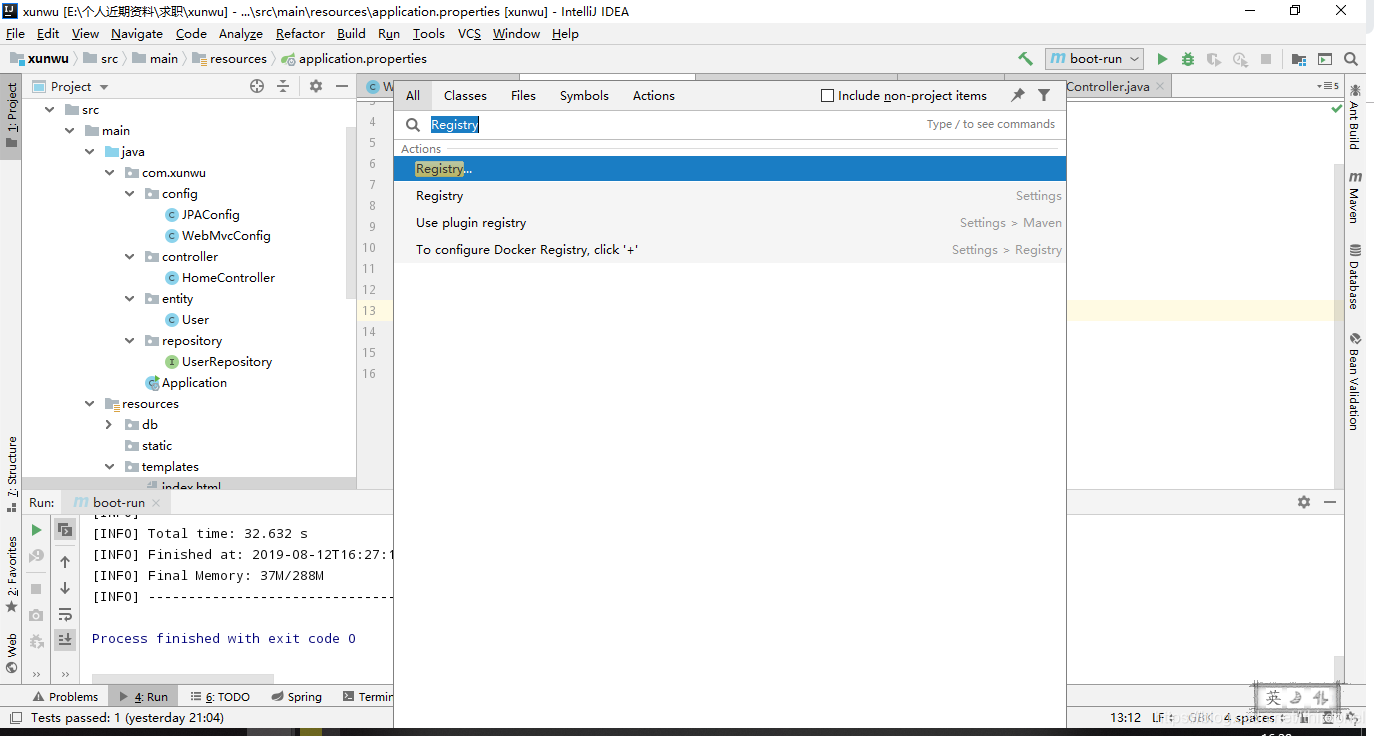Open the 6: TODO tool window
The width and height of the screenshot is (1374, 736).
coord(220,697)
